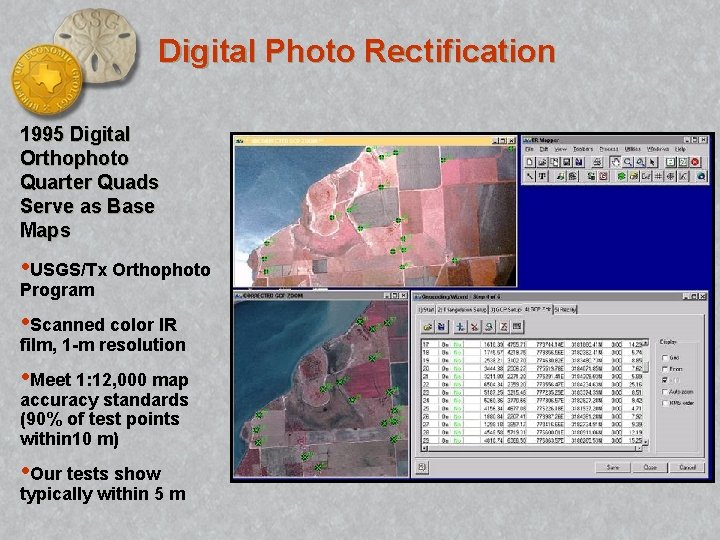Click the Print icon in ER Mapper toolbar
The width and height of the screenshot is (720, 540).
(597, 162)
